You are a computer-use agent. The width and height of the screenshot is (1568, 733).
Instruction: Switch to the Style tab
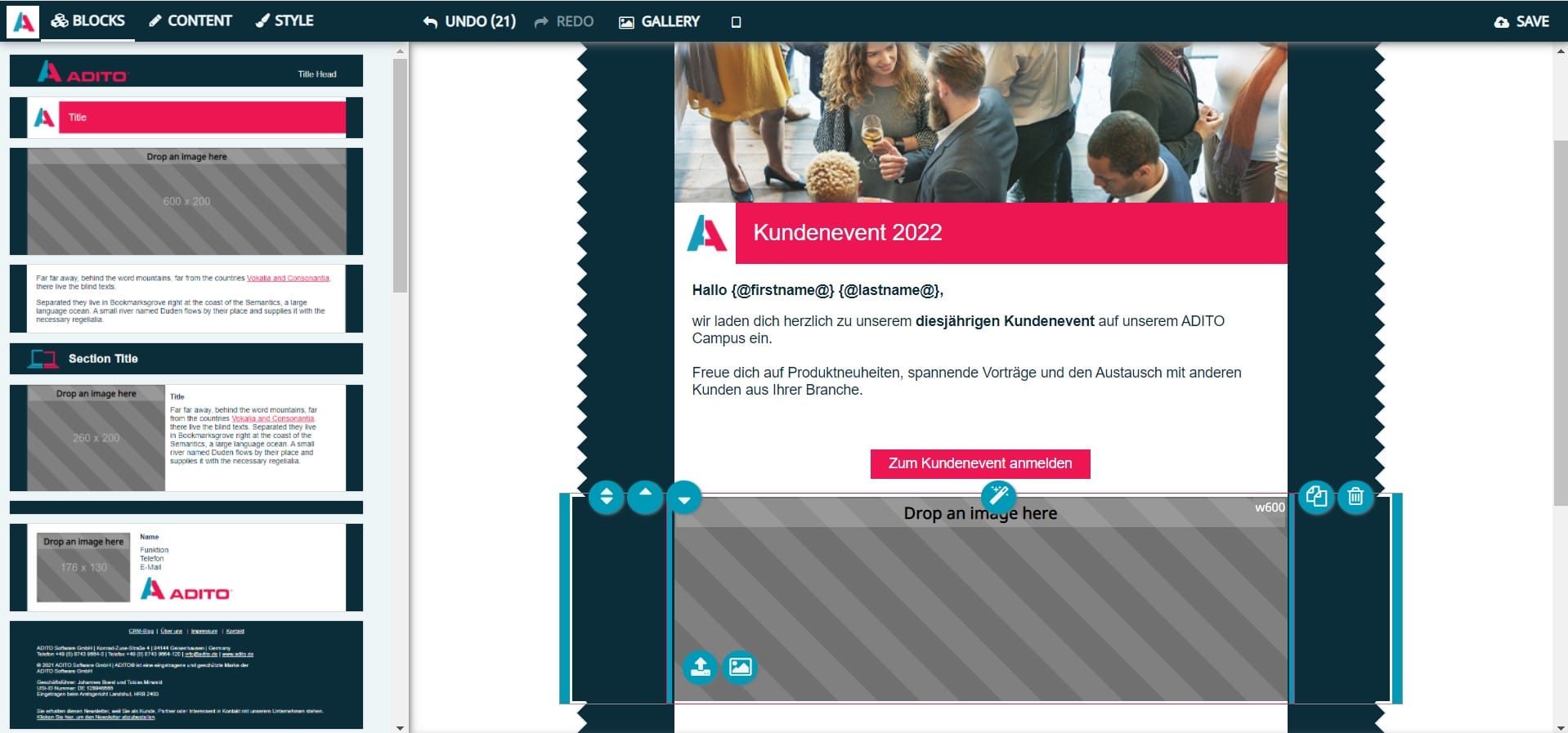click(284, 20)
